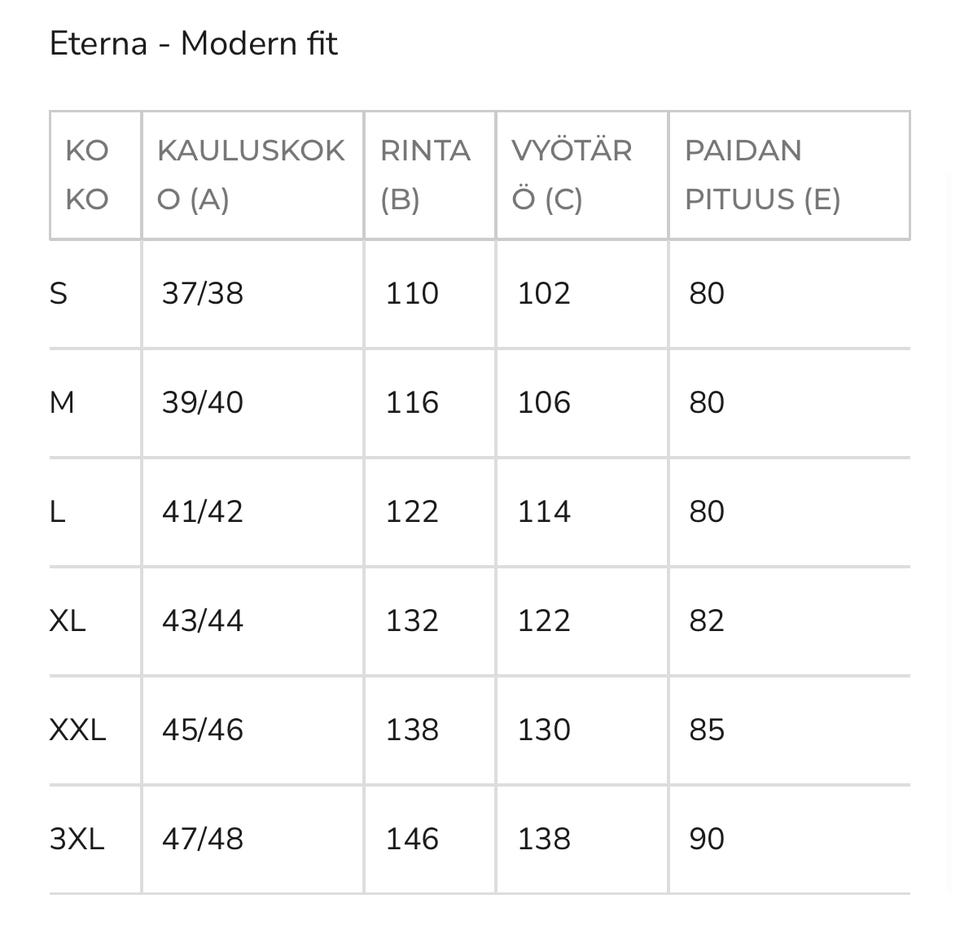This screenshot has width=960, height=925.
Task: Select collar size value 41/42
Action: coord(202,512)
